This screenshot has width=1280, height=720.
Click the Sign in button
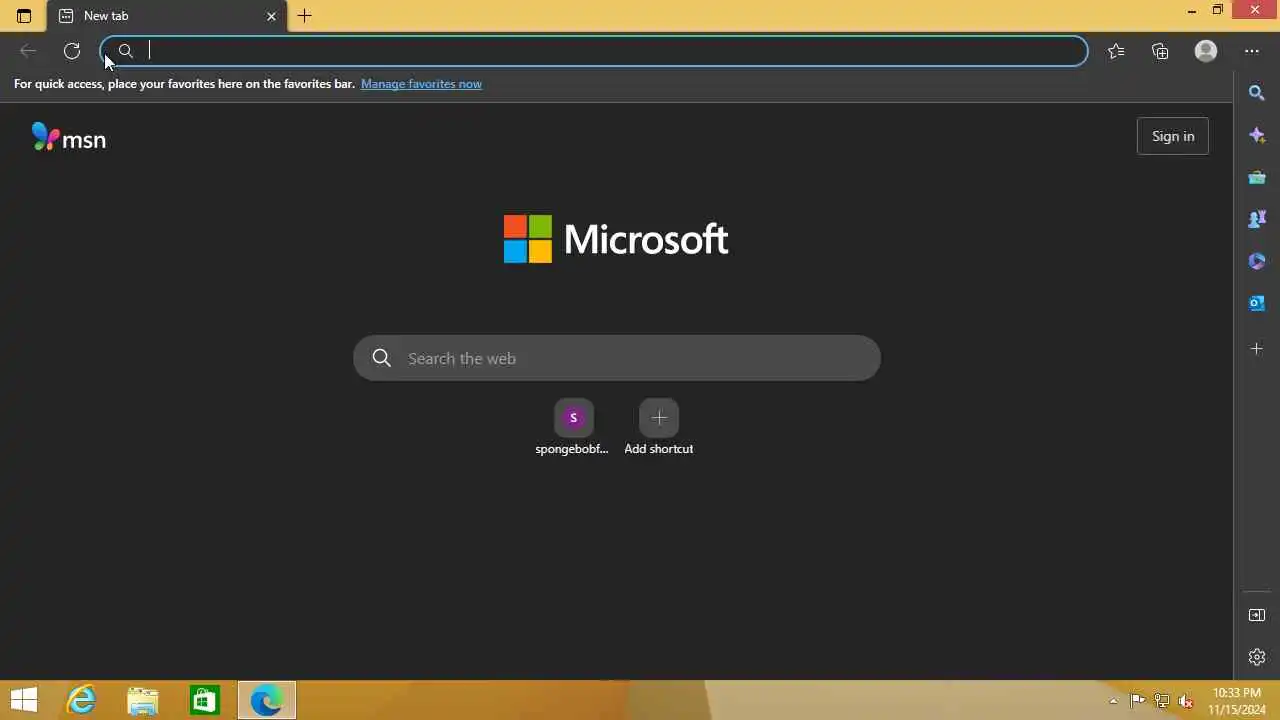click(x=1173, y=136)
